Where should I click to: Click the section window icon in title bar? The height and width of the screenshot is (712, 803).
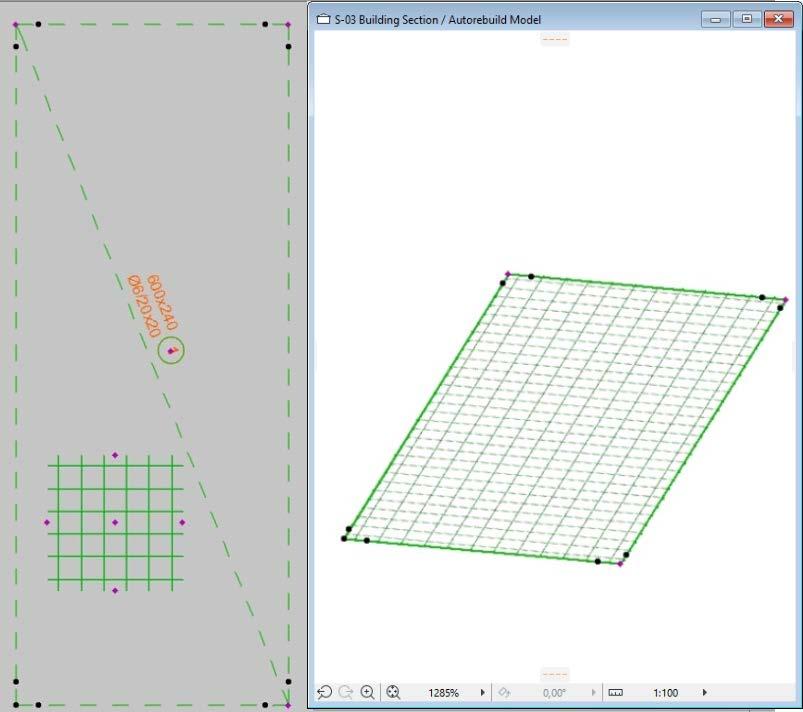pyautogui.click(x=323, y=19)
